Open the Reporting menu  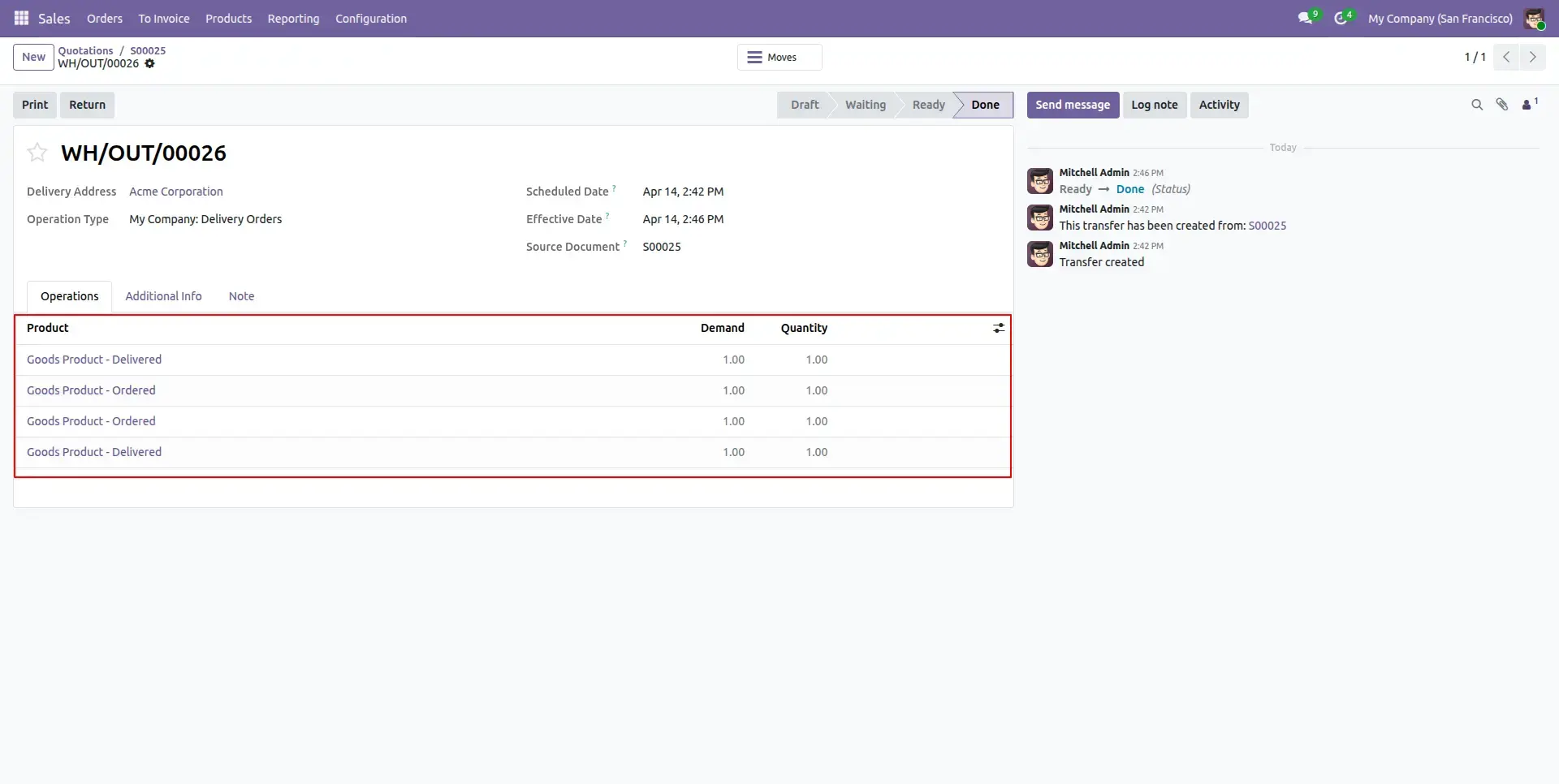point(293,19)
